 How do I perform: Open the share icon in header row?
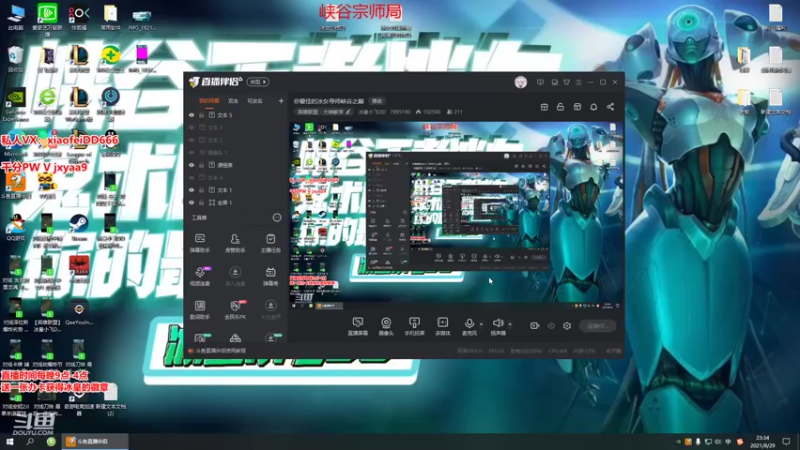click(x=610, y=107)
